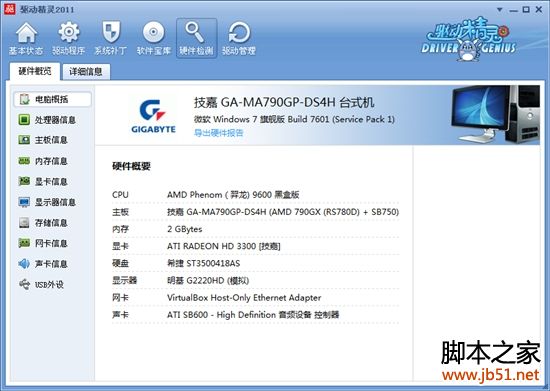Click the 硬件概要 heading
550x391 pixels.
pyautogui.click(x=131, y=166)
